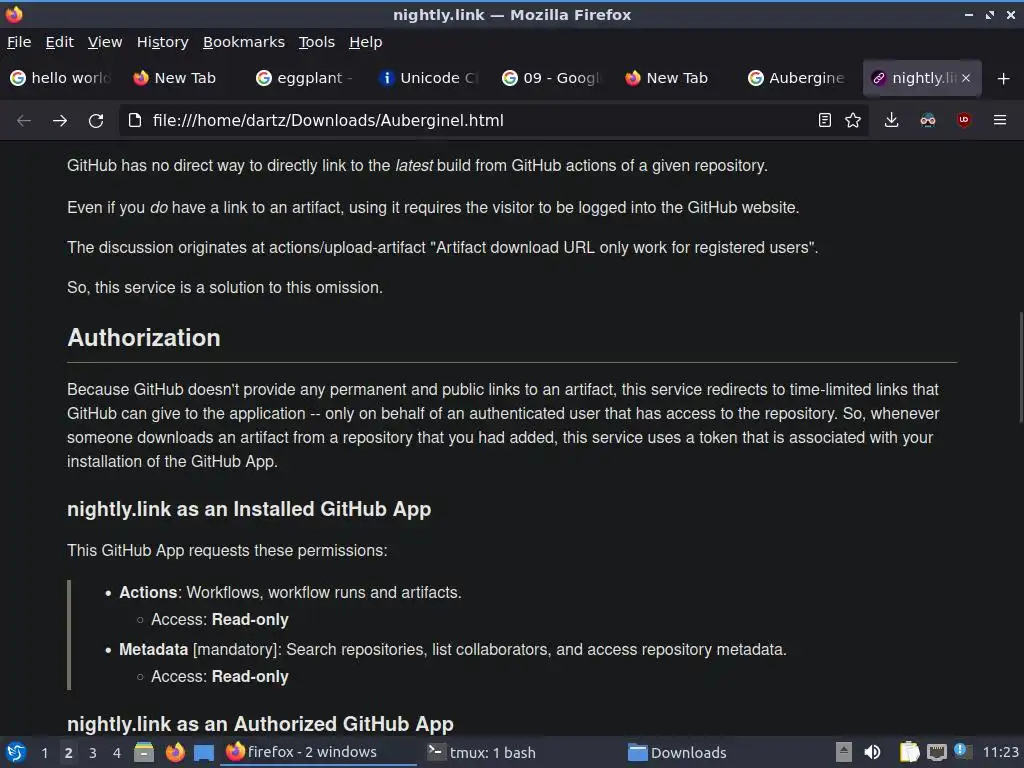Click 'This GitHub App requests these permissions:' text
This screenshot has width=1024, height=768.
[227, 551]
